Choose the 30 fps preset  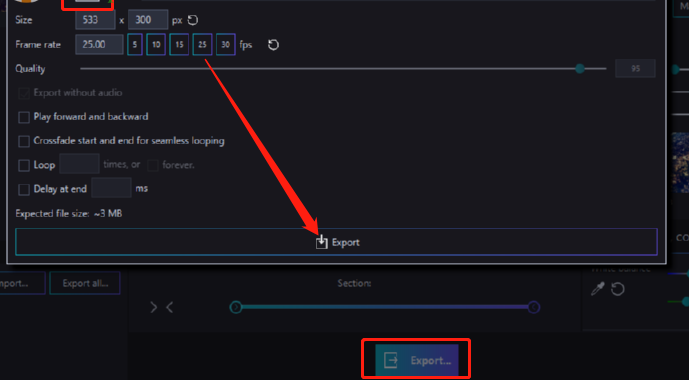(225, 45)
